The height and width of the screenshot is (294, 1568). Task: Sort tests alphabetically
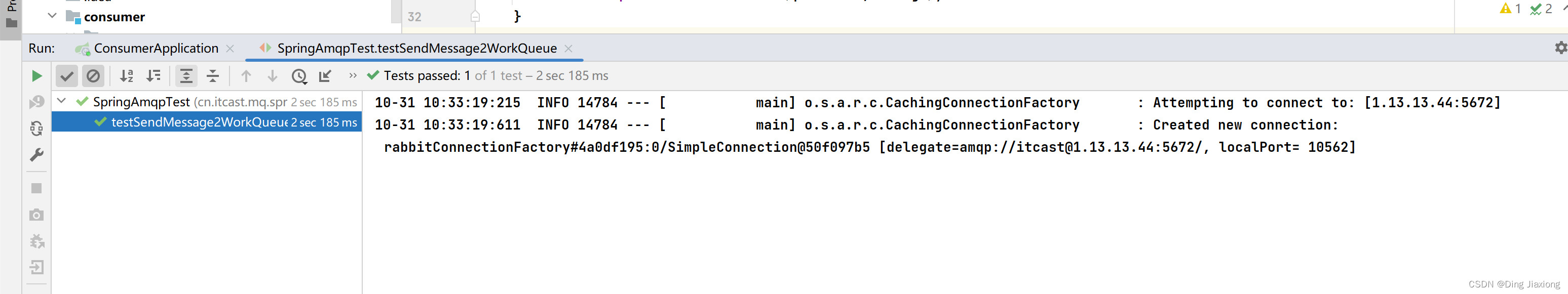pyautogui.click(x=126, y=76)
